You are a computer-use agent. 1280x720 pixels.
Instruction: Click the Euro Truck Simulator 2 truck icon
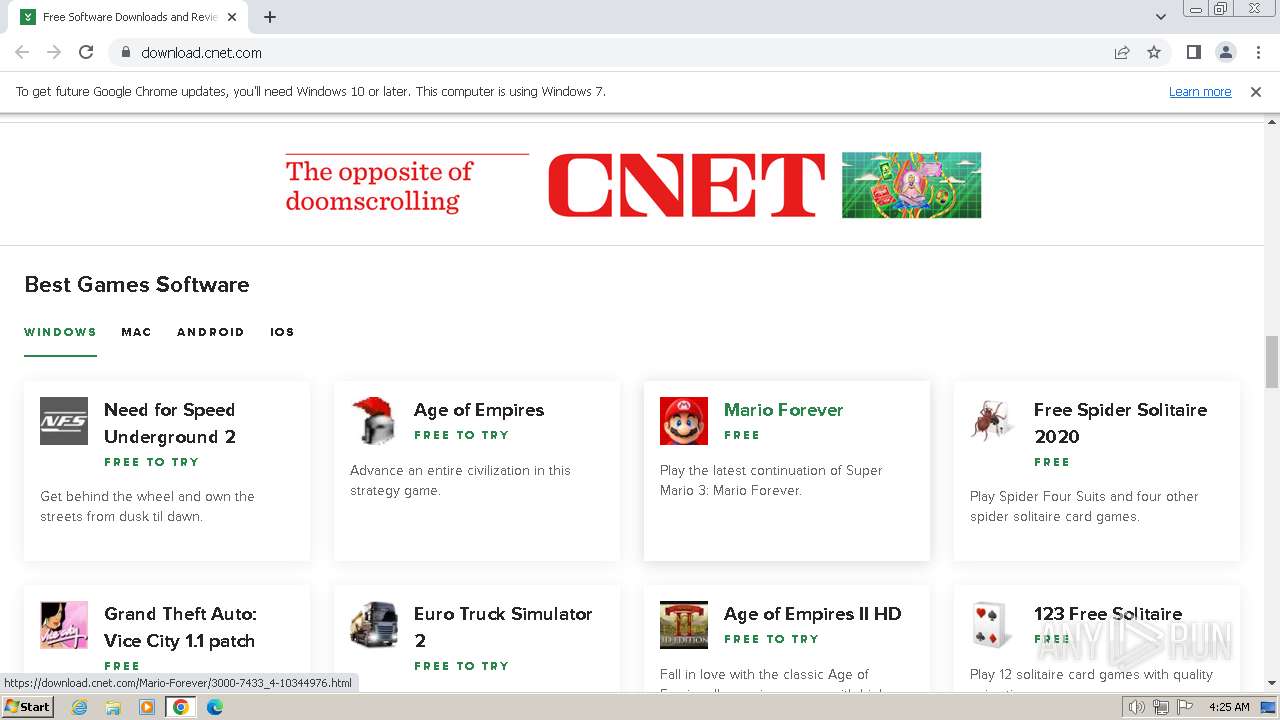374,625
